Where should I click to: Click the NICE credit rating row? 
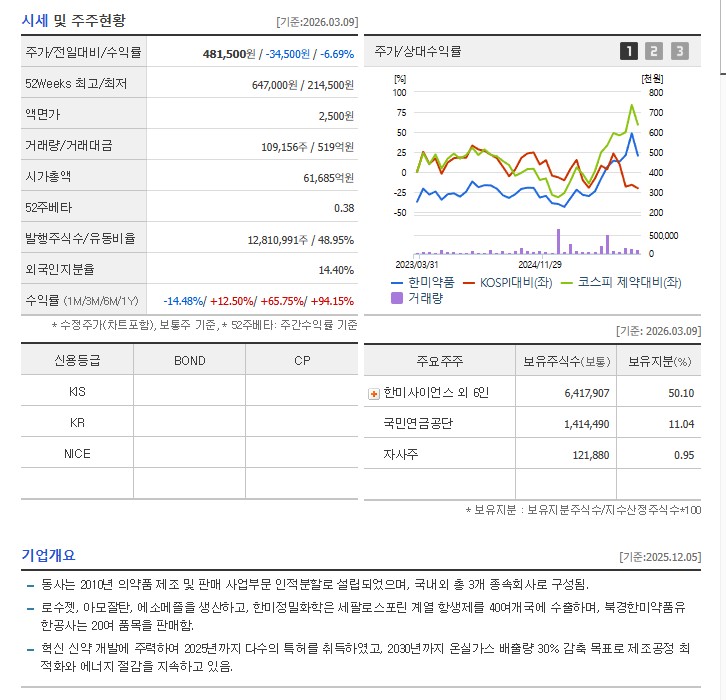189,453
